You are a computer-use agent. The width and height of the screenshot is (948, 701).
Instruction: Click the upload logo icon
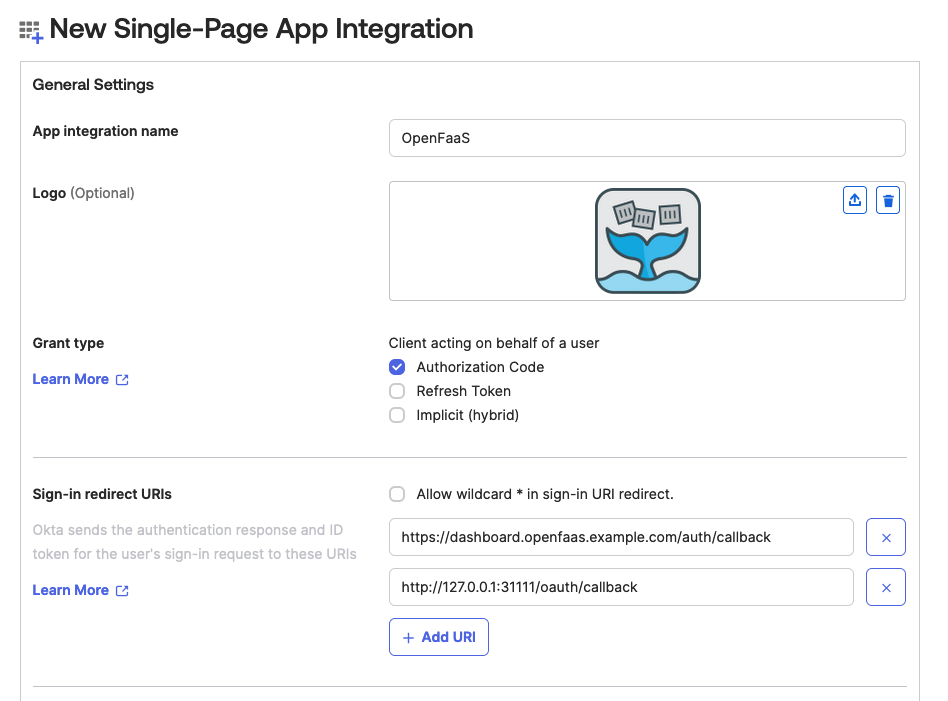(x=854, y=200)
